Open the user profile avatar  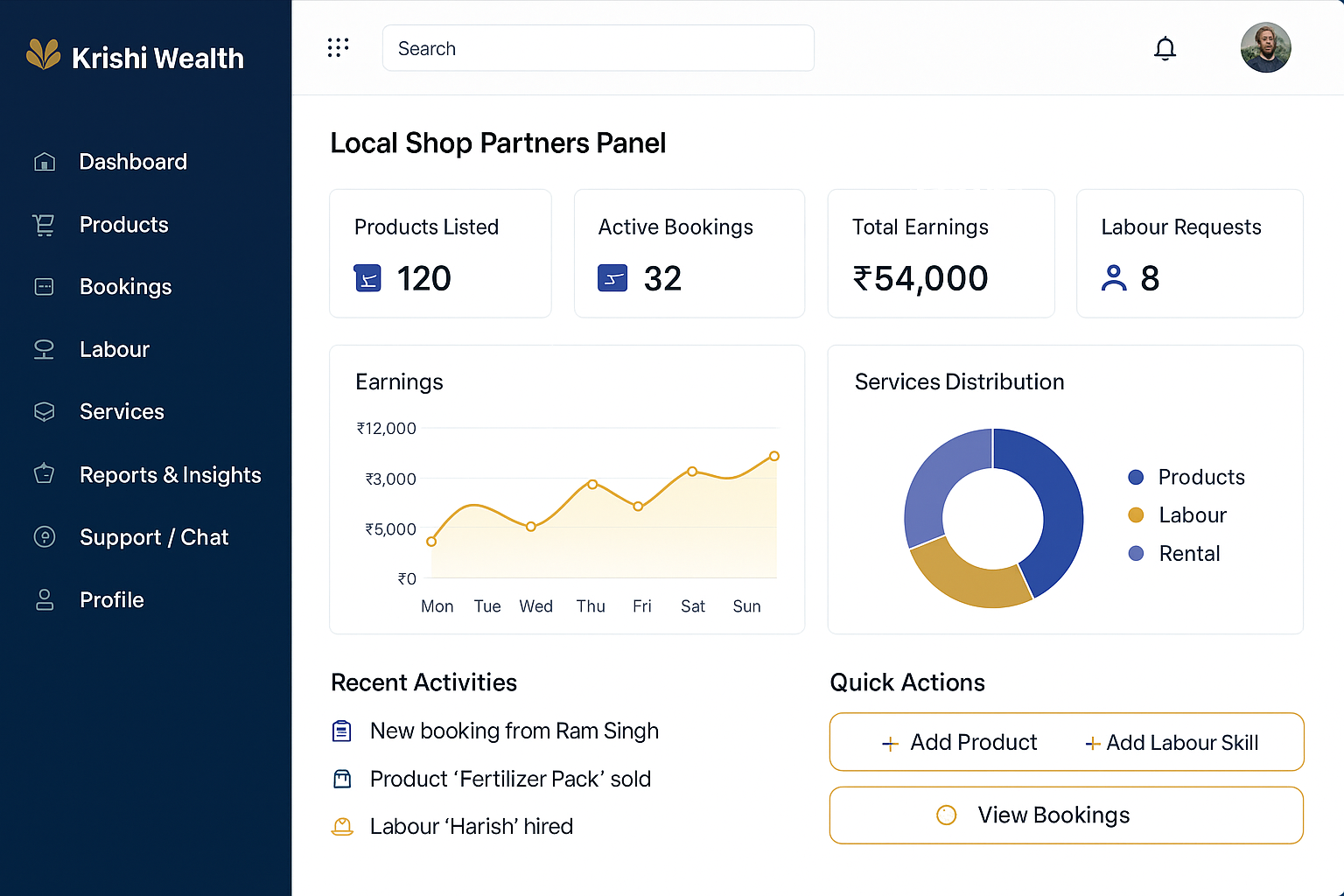[x=1265, y=48]
